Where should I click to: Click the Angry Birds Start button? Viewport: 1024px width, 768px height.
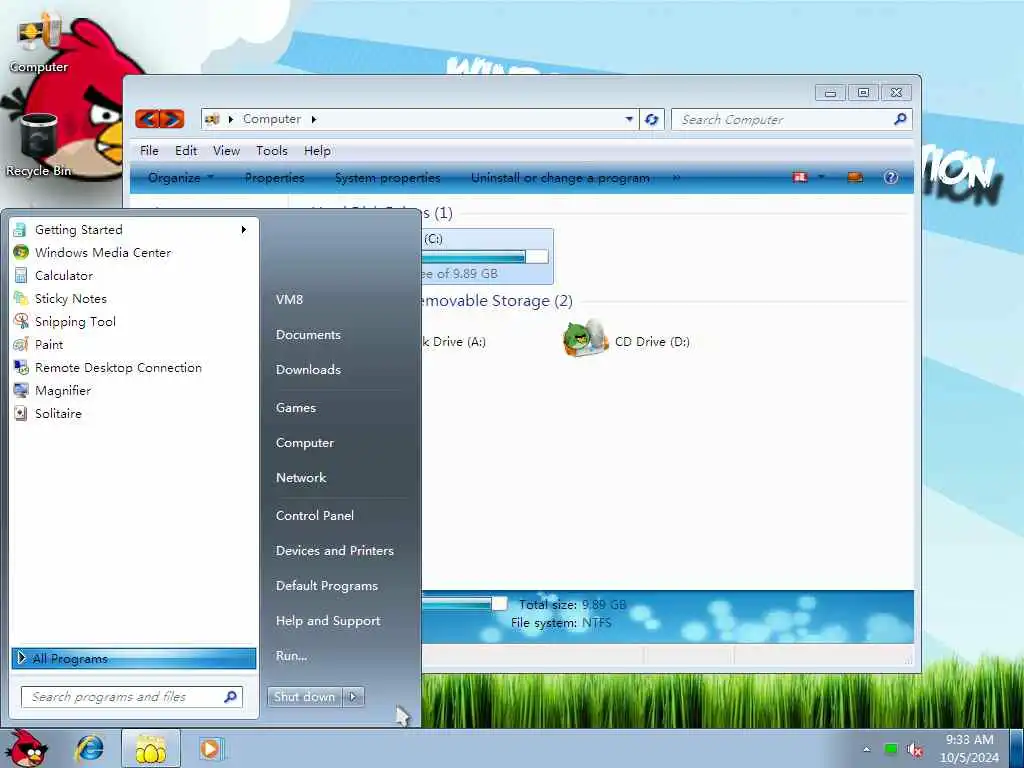(x=25, y=748)
